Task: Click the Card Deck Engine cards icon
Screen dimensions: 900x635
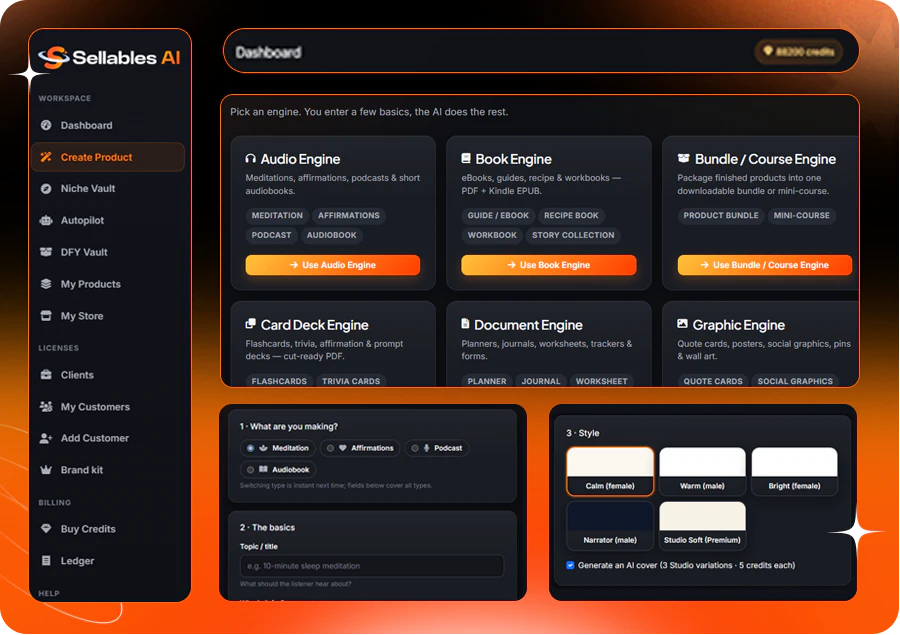Action: pos(250,324)
